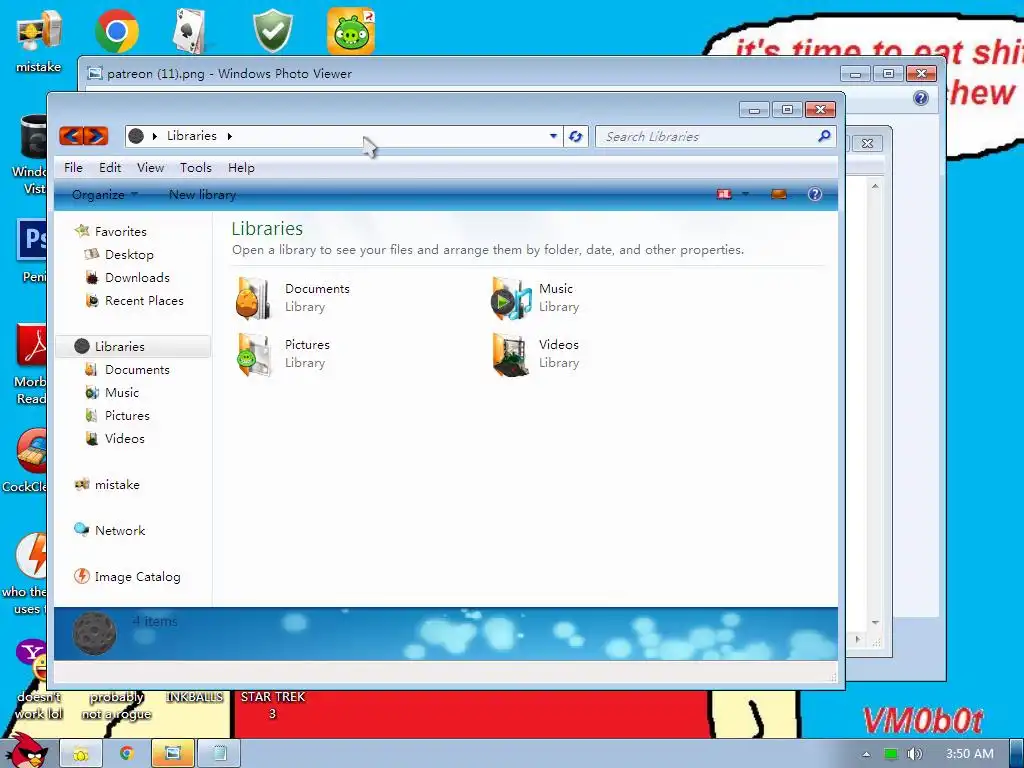Open view options dropdown arrow
The image size is (1024, 768).
click(x=745, y=194)
